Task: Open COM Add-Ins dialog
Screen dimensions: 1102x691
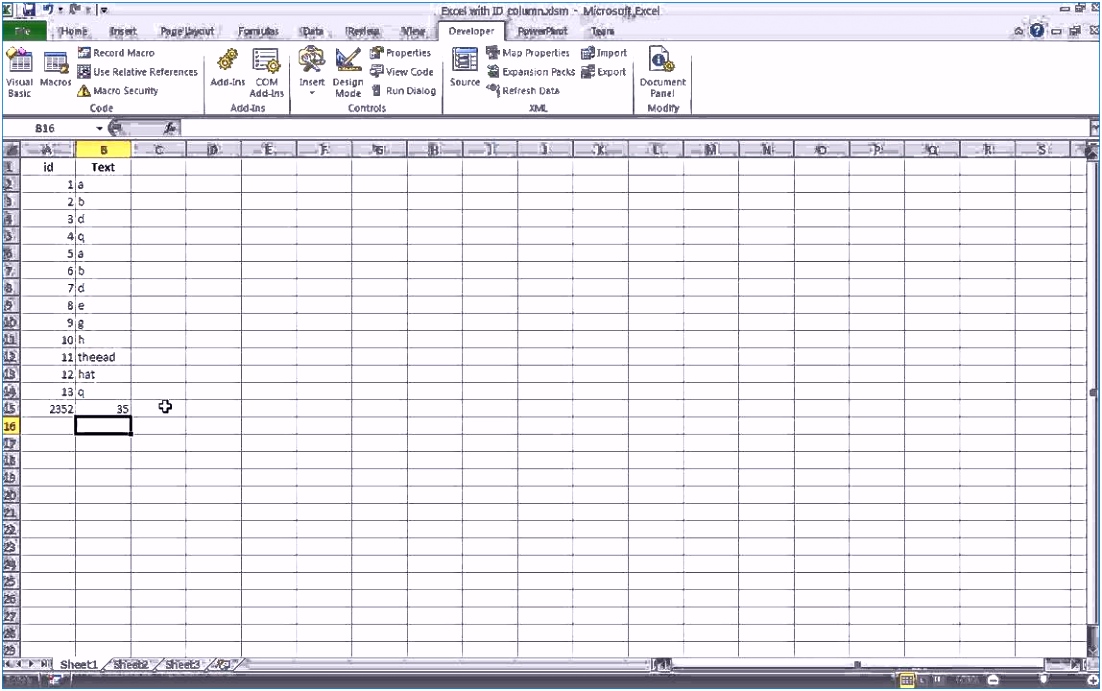Action: [x=266, y=73]
